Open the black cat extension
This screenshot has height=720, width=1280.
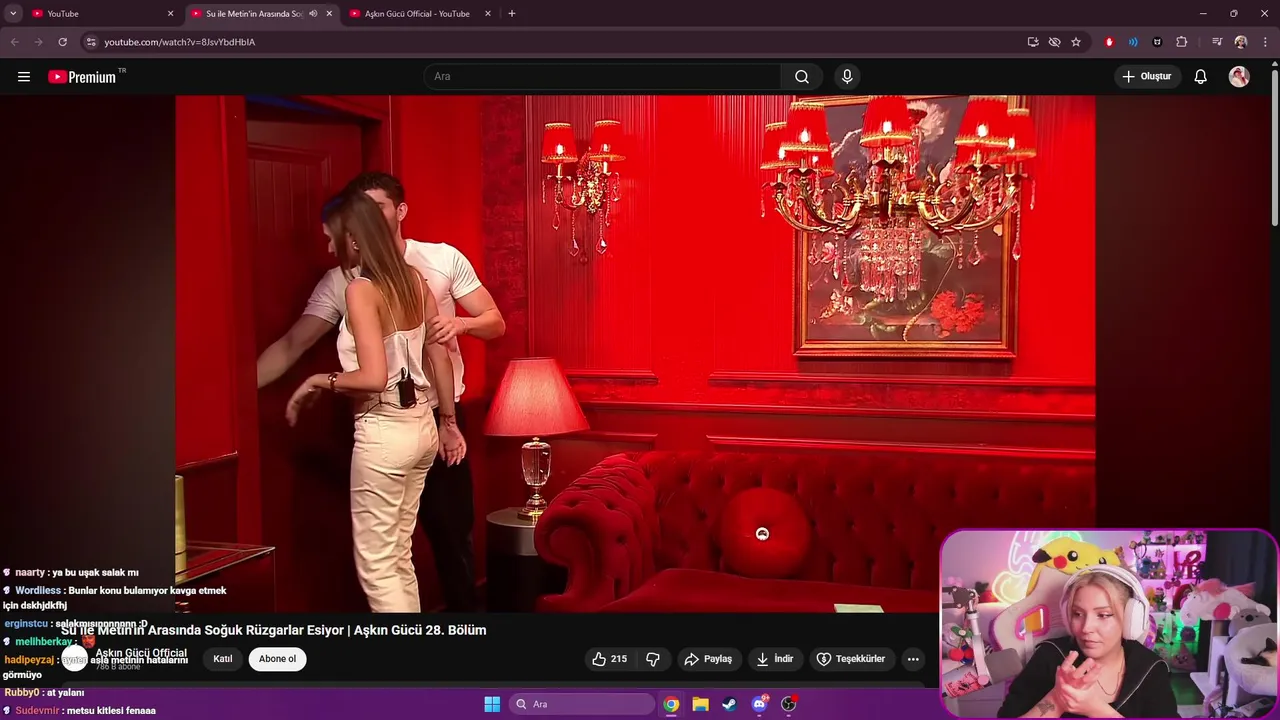[1157, 42]
